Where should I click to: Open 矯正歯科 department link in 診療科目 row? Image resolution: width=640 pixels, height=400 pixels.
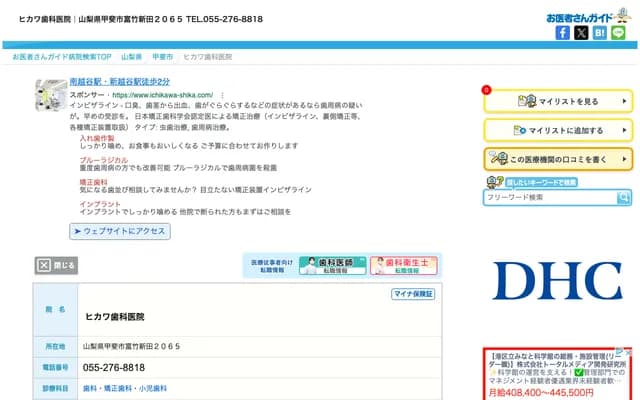point(118,389)
